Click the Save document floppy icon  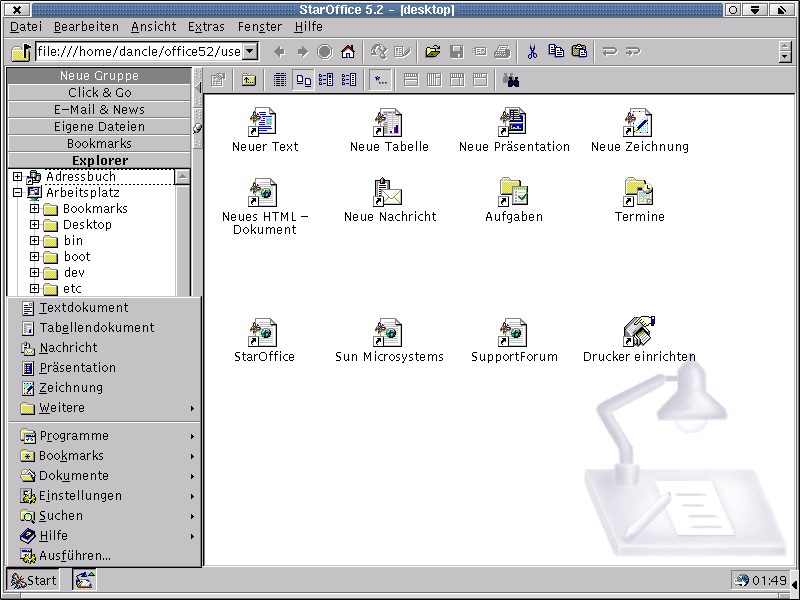[457, 52]
